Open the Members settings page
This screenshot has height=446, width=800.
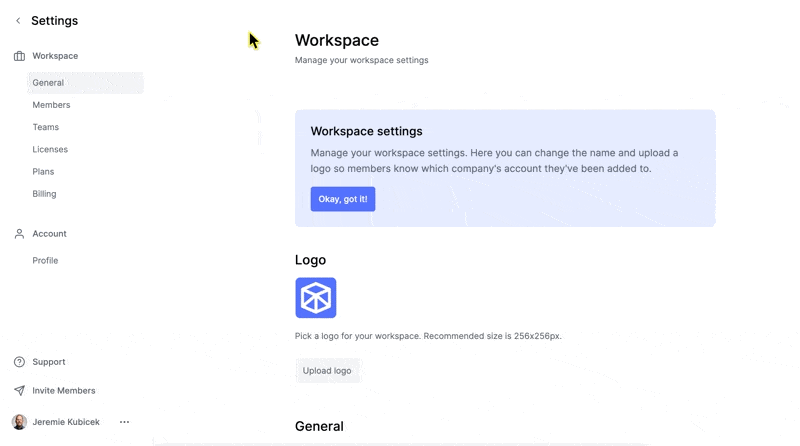(51, 105)
